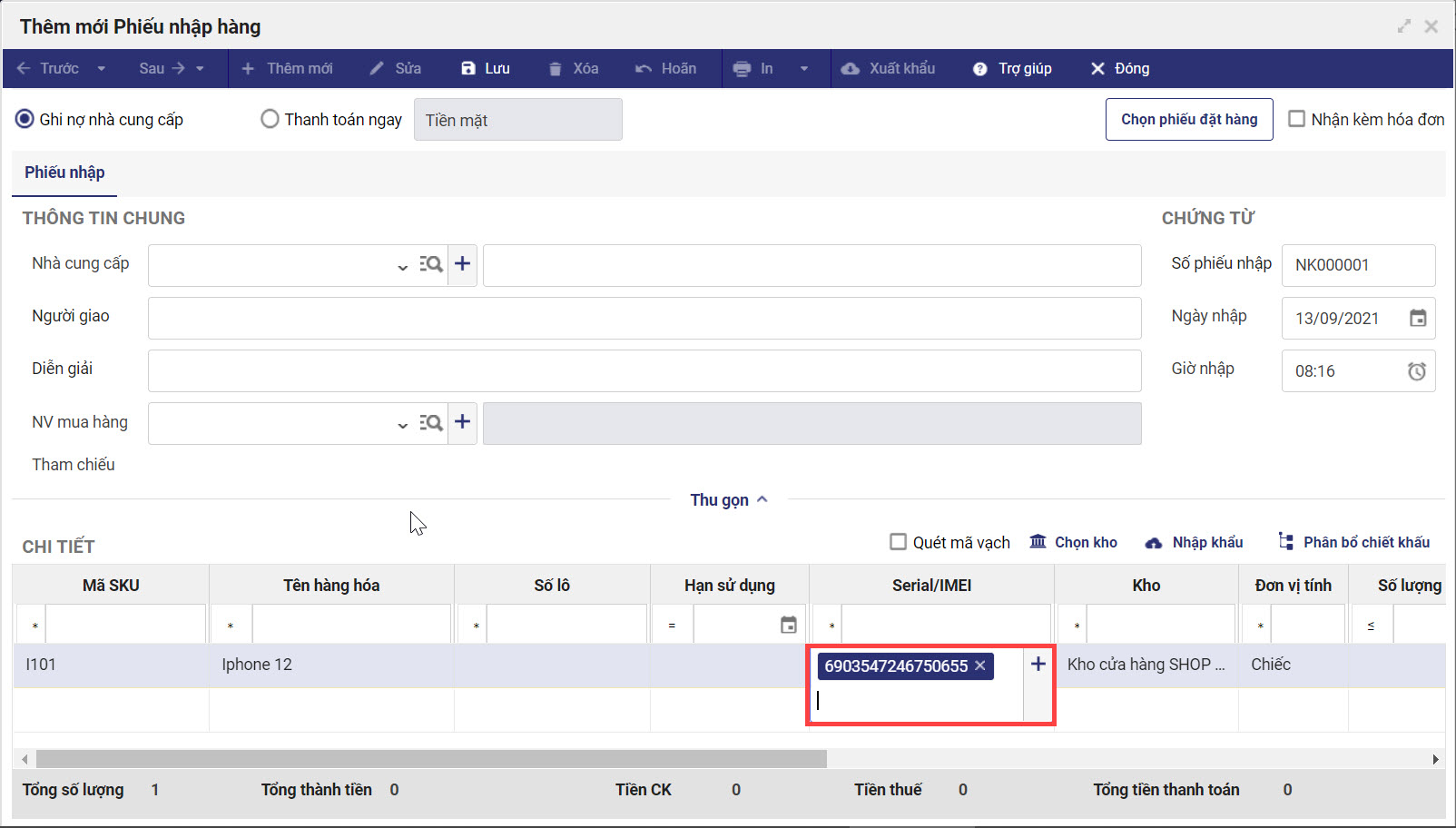This screenshot has width=1456, height=828.
Task: Click plus icon beside Serial/IMEI cell
Action: [1038, 665]
